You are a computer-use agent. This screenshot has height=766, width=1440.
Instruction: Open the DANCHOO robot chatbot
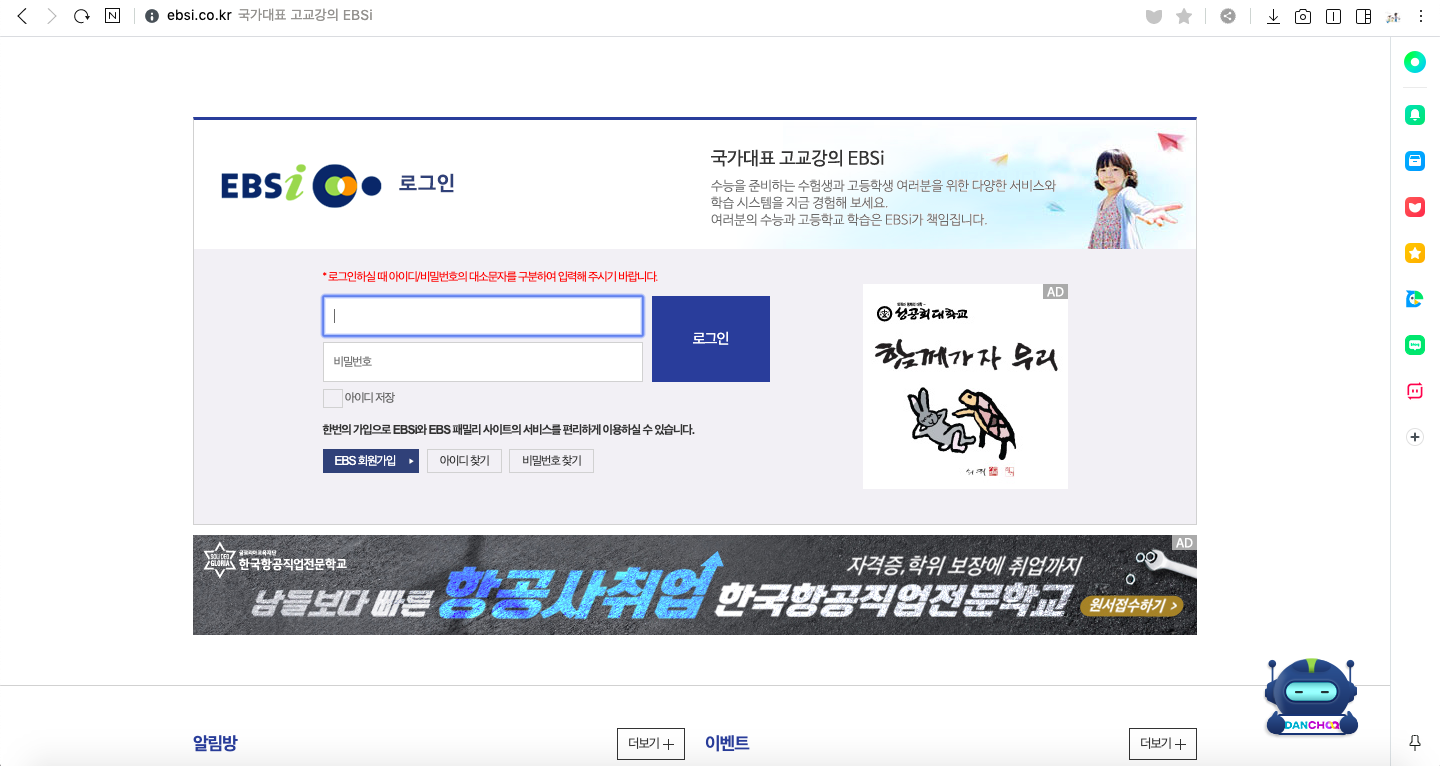click(1310, 698)
